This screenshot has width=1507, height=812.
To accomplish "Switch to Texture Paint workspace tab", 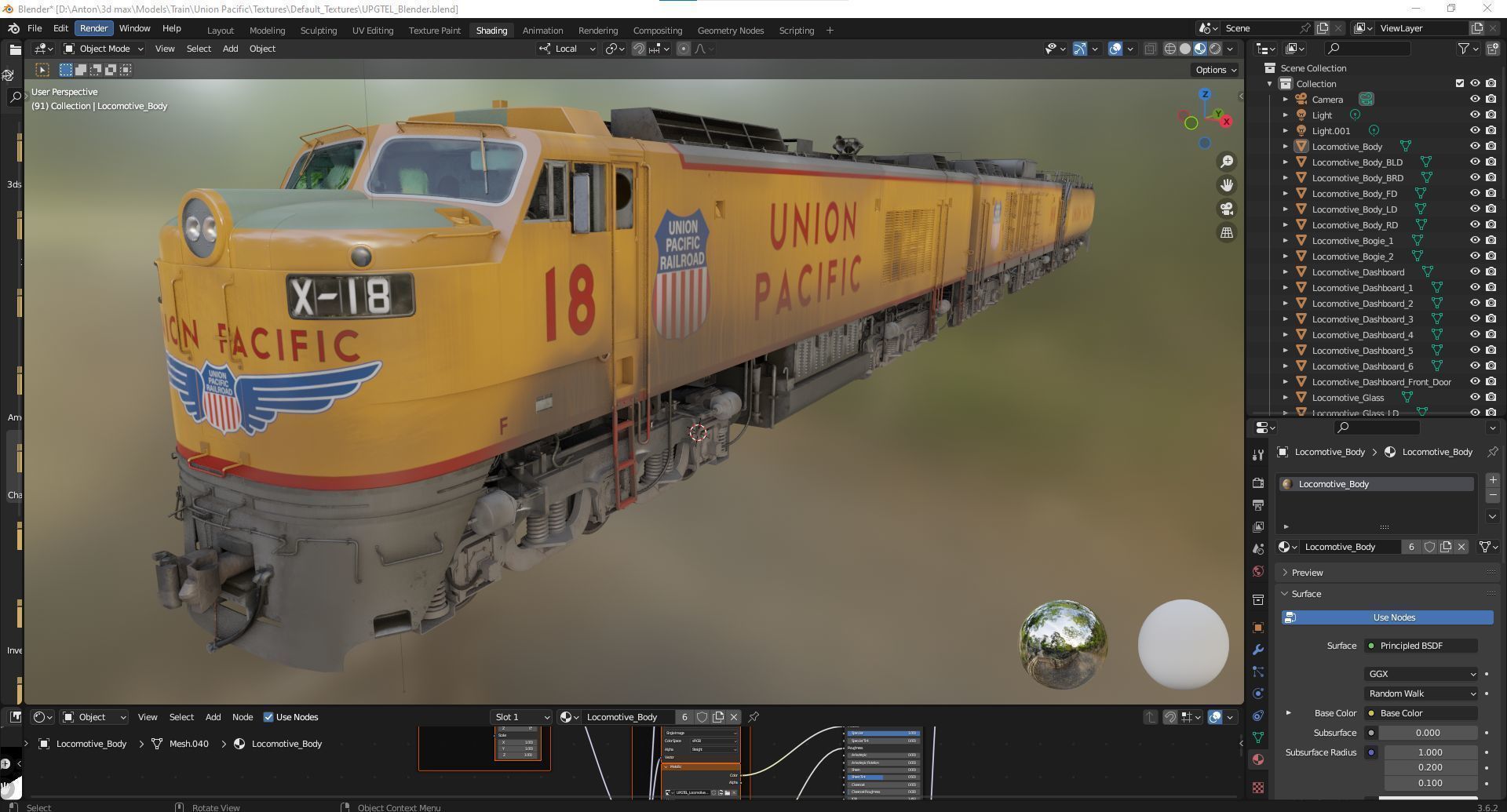I will [435, 31].
